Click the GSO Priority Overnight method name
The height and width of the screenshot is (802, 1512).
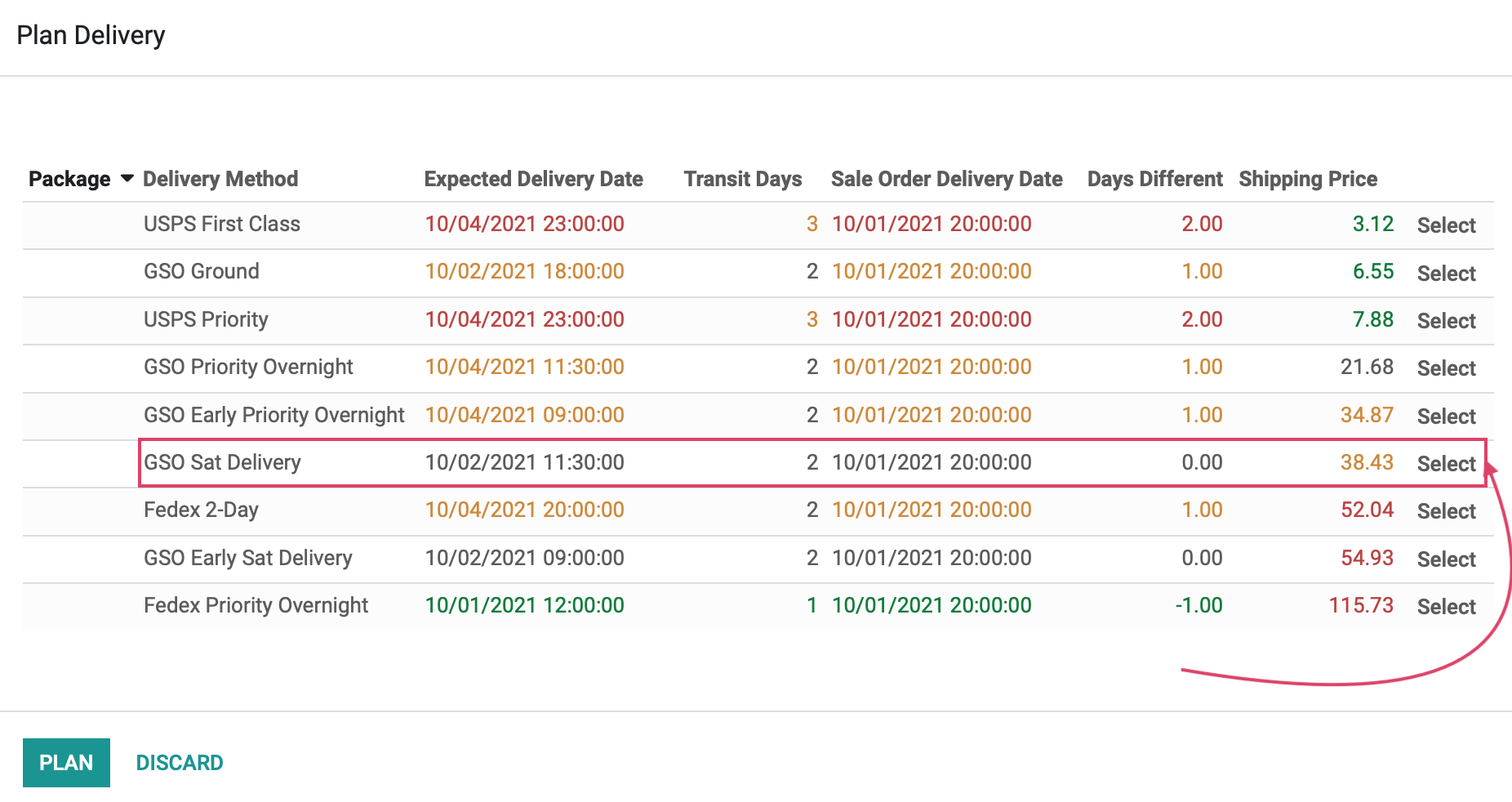[x=248, y=367]
